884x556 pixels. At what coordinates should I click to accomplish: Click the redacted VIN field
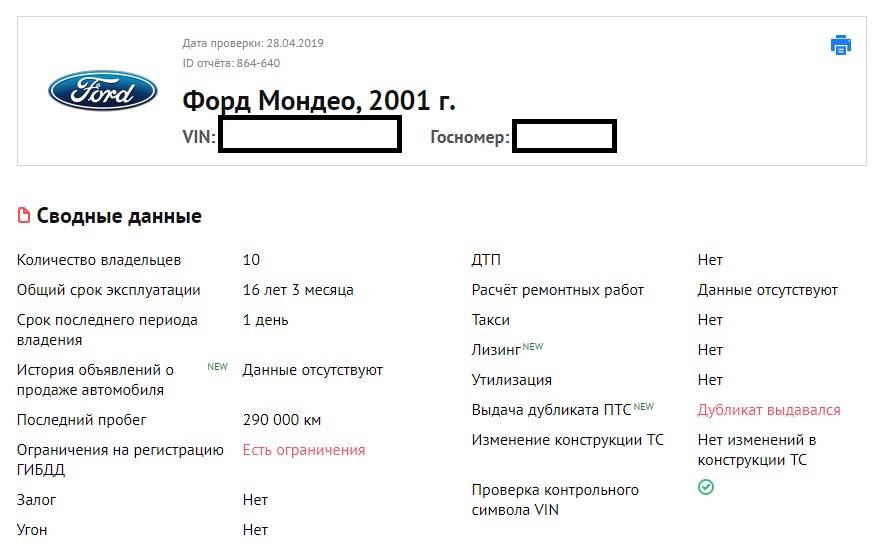310,135
